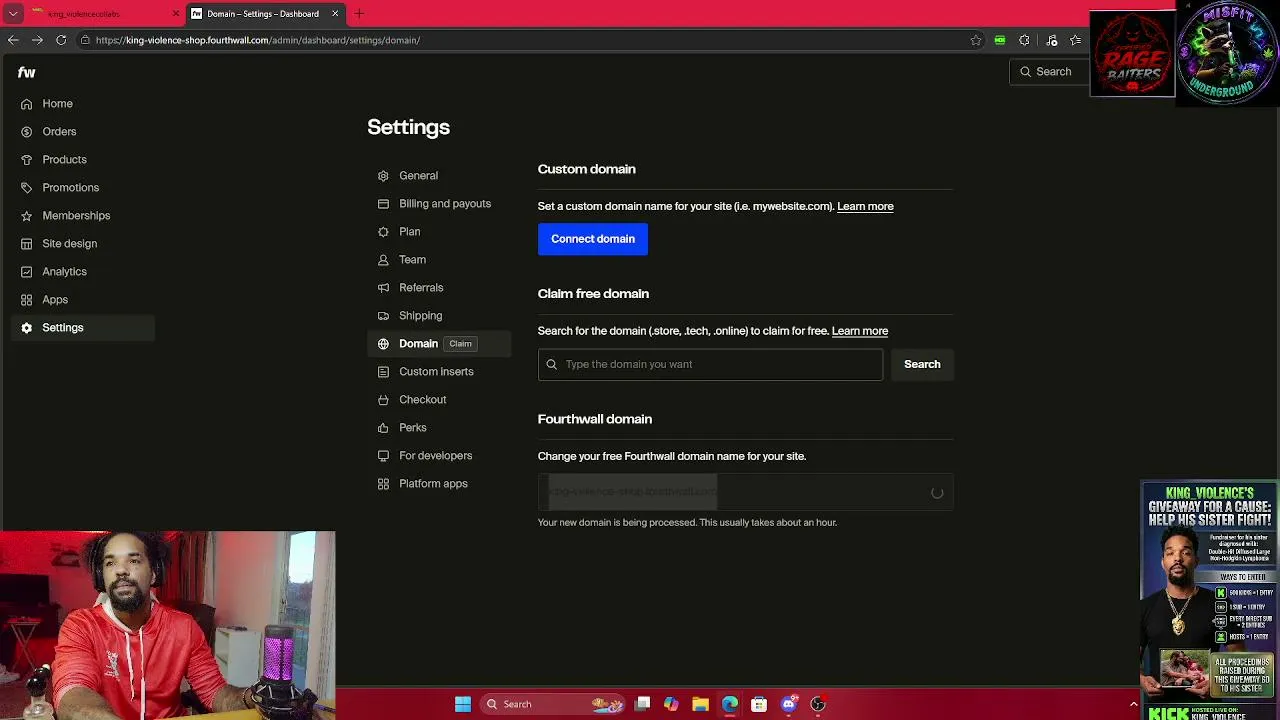Click the Orders bag icon in sidebar

coord(26,132)
